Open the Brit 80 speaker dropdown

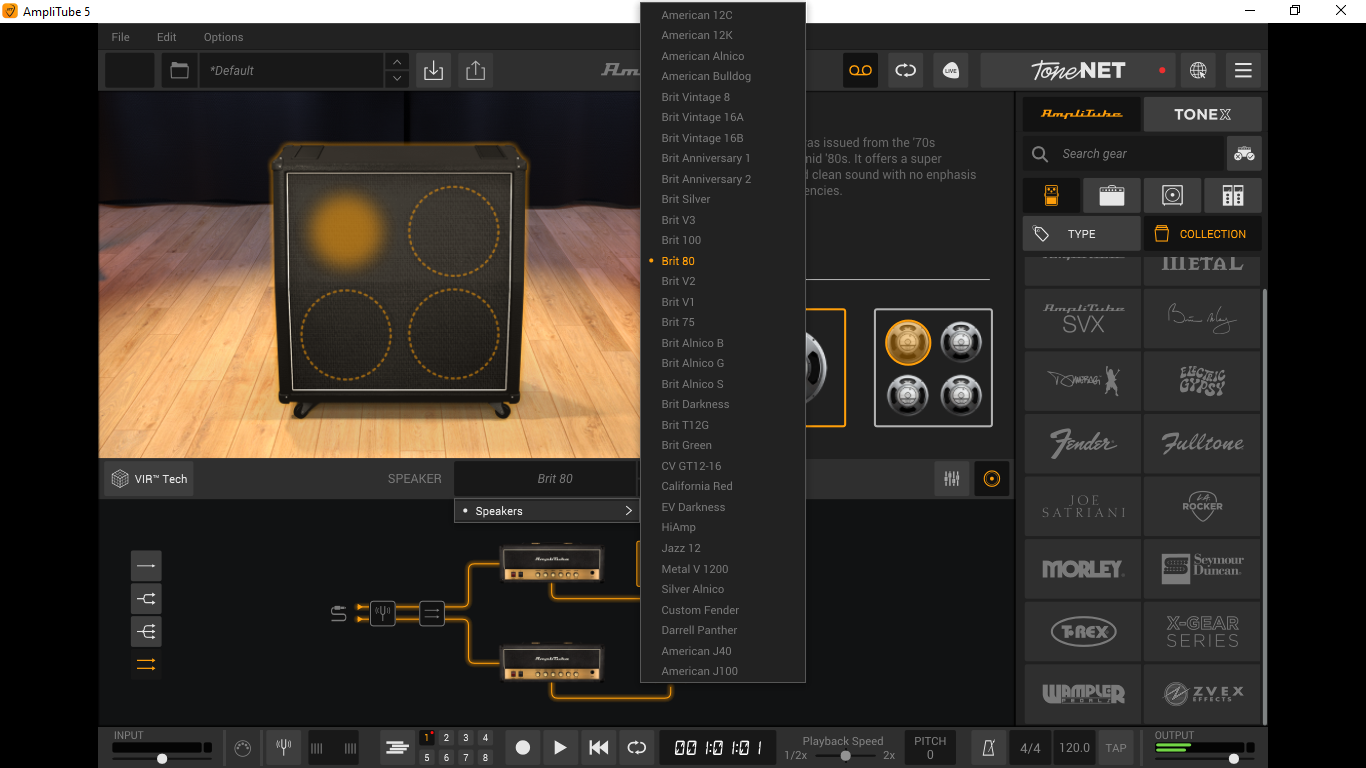tap(545, 479)
